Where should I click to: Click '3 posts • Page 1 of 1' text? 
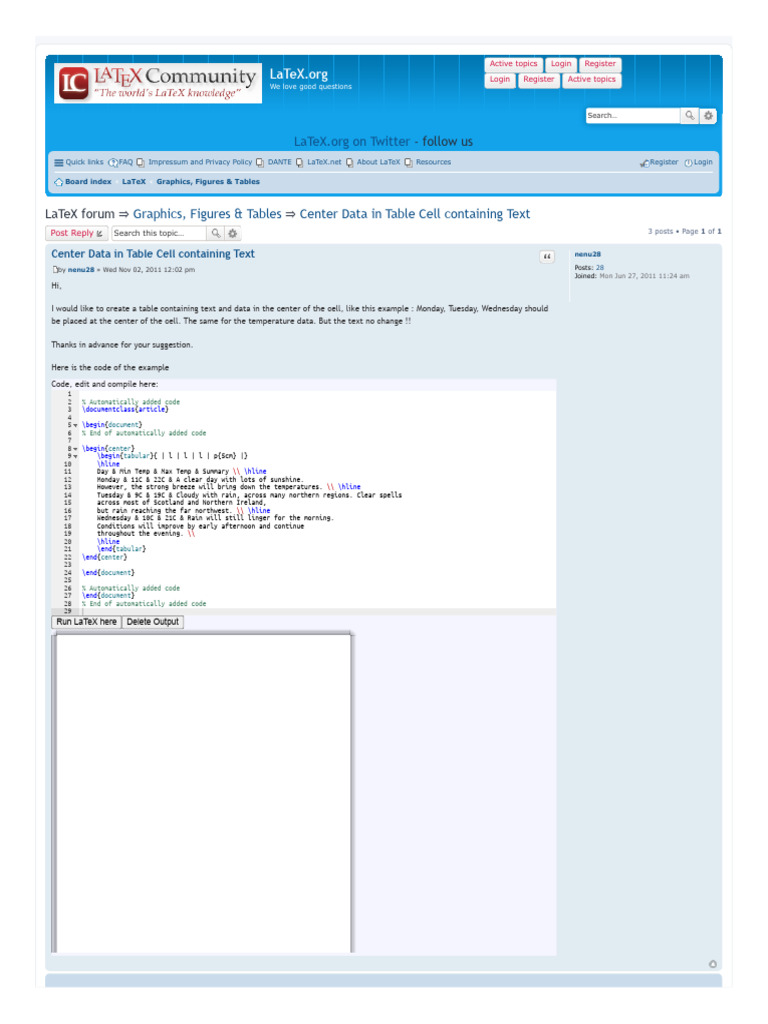(x=684, y=232)
